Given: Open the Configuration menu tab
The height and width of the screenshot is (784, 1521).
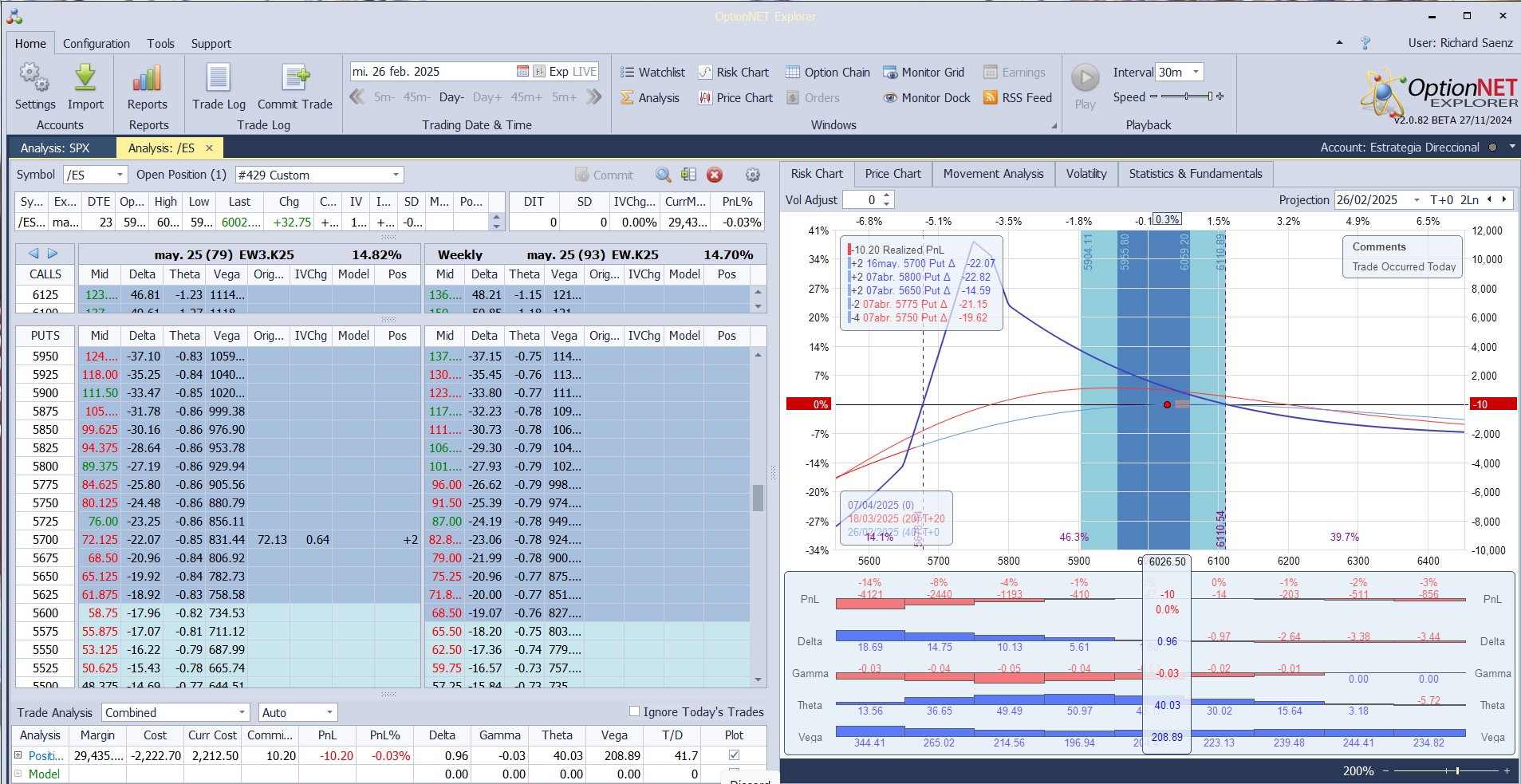Looking at the screenshot, I should 96,44.
